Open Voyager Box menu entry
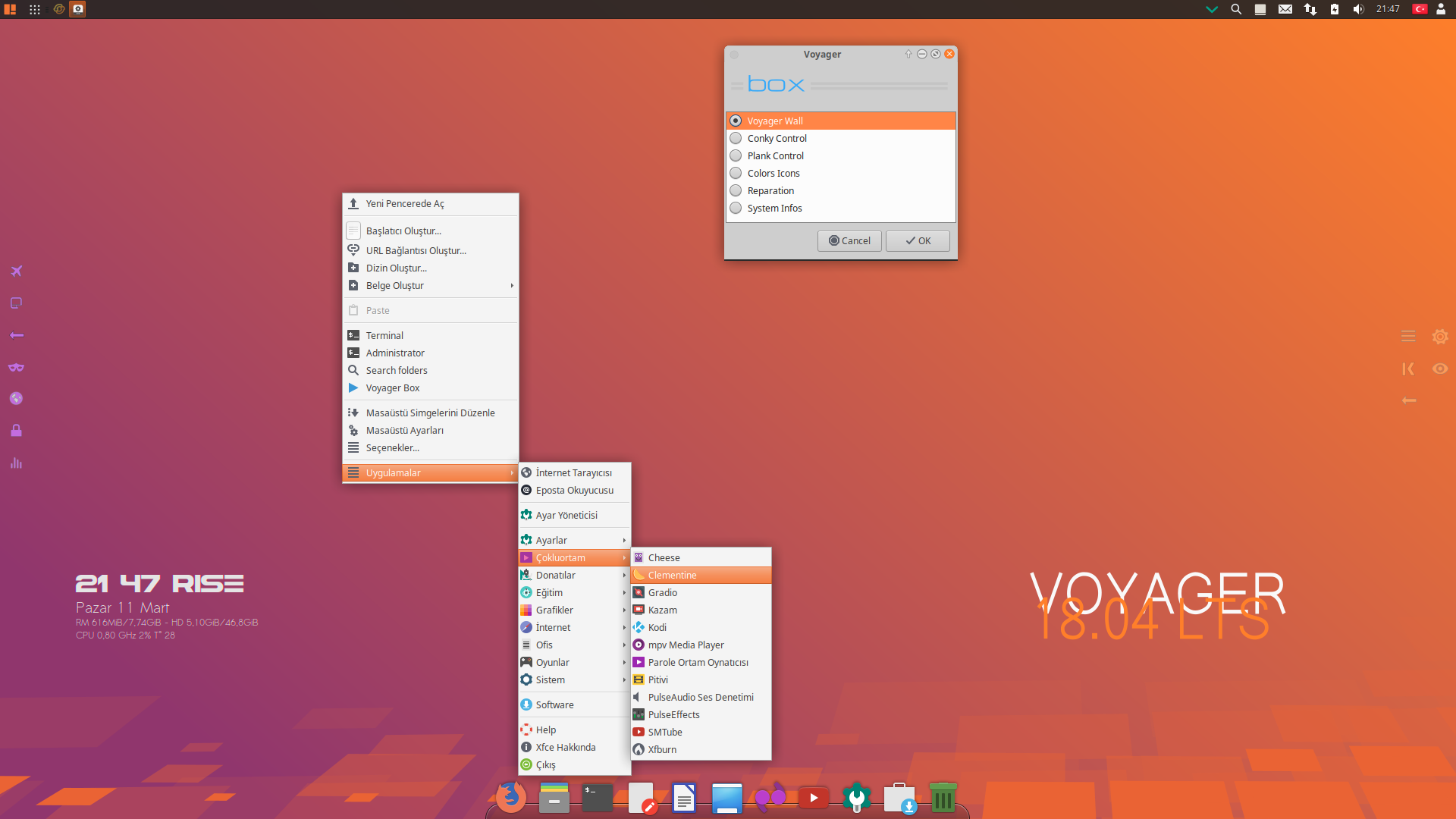Screen dimensions: 1456x819 click(431, 388)
